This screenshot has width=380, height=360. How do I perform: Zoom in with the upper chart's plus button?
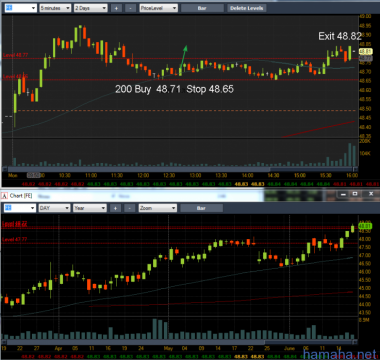point(116,8)
